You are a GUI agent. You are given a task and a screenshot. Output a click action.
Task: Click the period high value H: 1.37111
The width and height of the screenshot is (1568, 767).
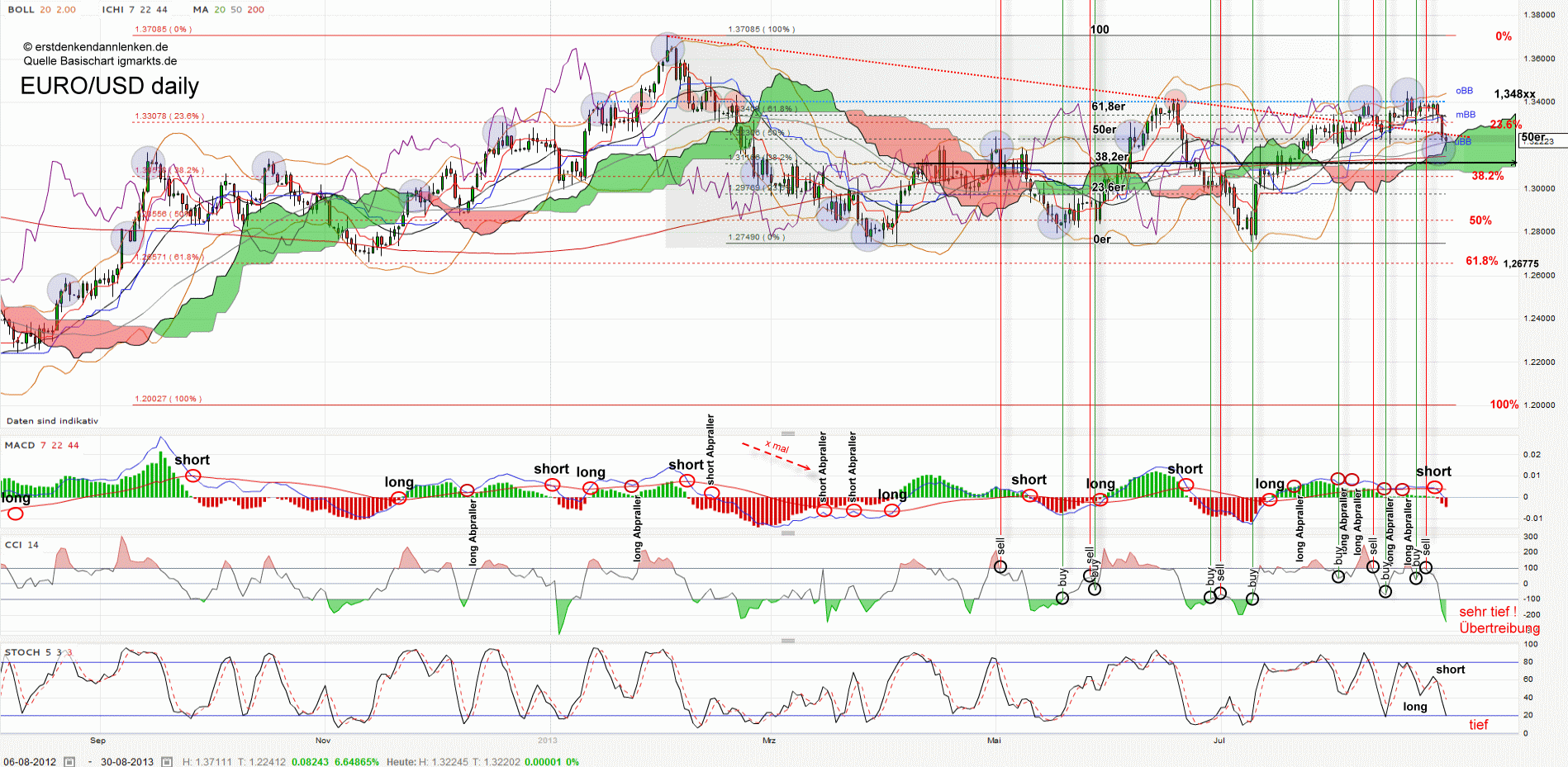[207, 761]
